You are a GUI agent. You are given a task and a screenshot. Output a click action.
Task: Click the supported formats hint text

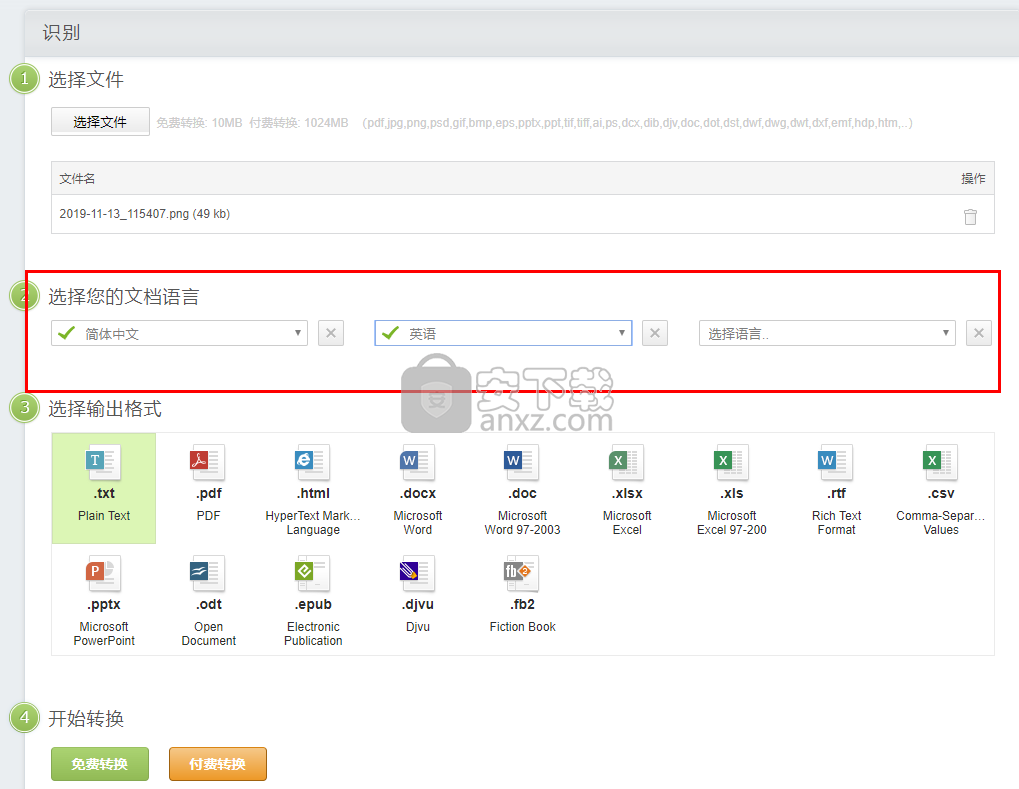[x=638, y=123]
